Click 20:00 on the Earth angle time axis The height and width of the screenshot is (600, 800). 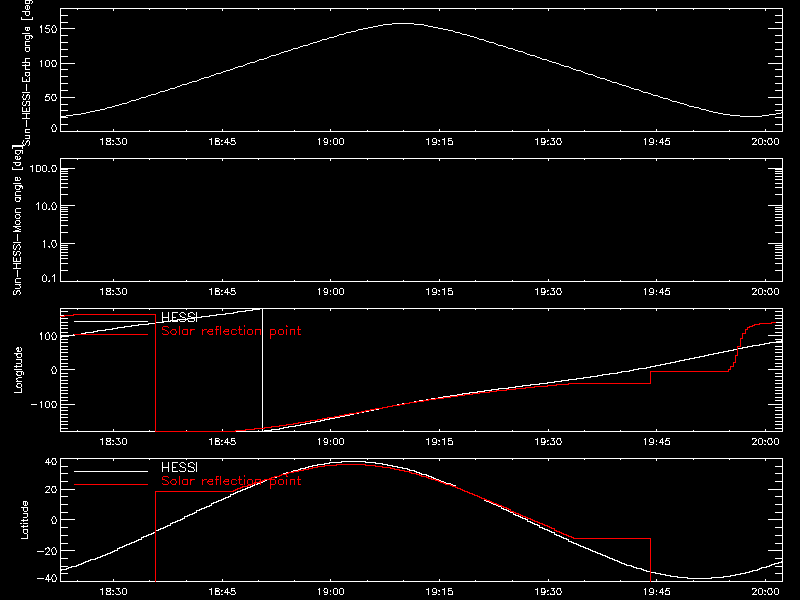(x=765, y=142)
